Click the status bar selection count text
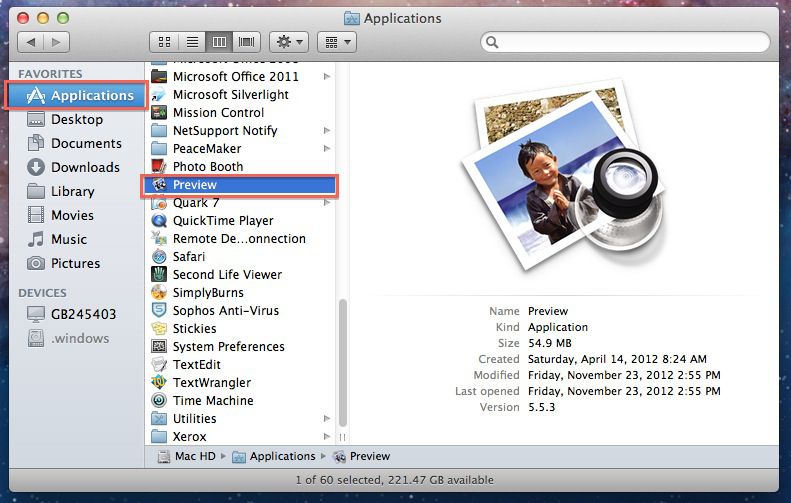The width and height of the screenshot is (791, 503). (394, 480)
